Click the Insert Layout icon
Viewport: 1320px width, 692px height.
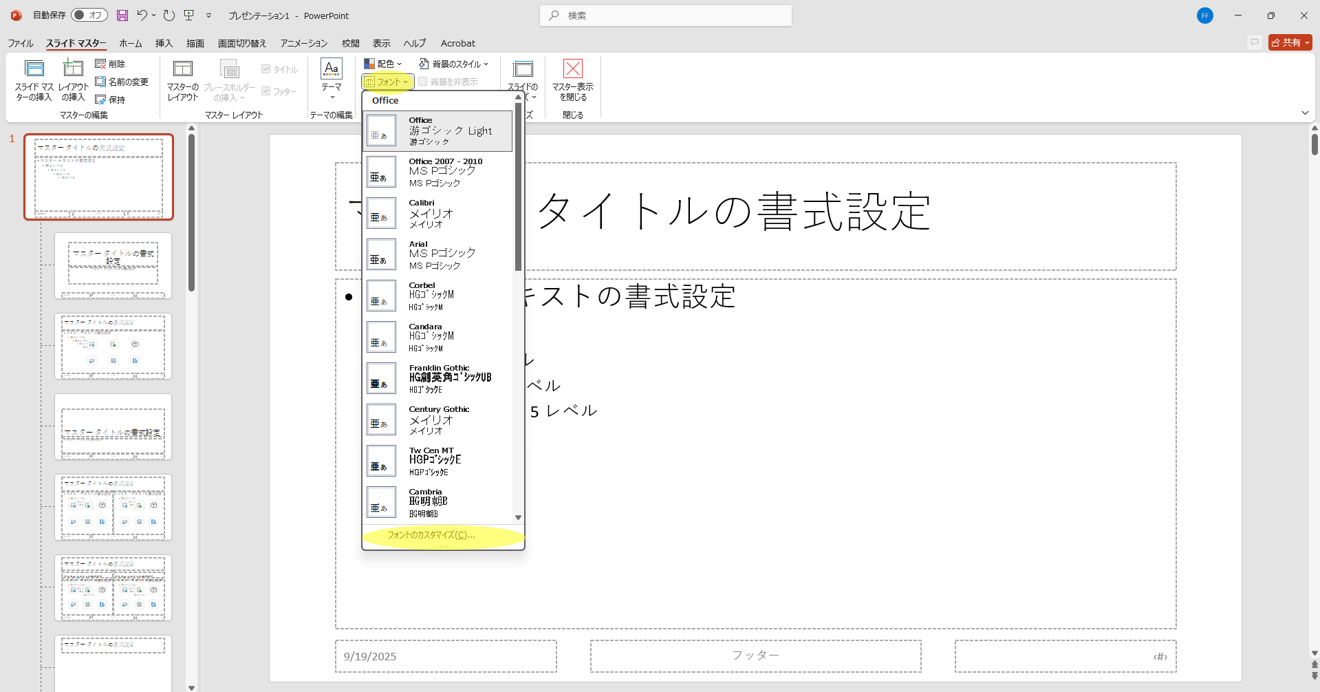point(73,70)
